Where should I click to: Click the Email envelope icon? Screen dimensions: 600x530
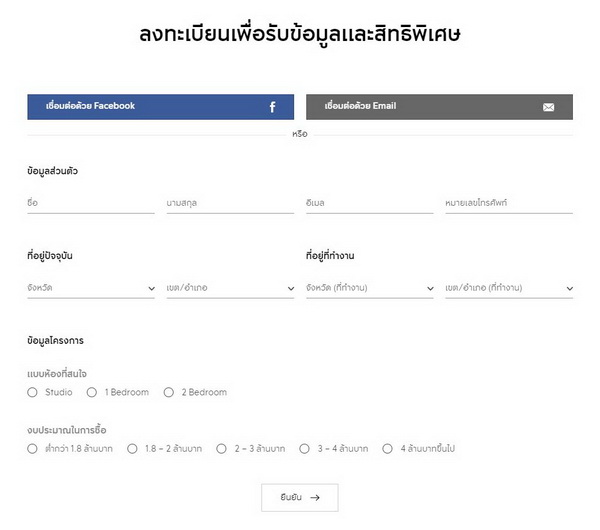pyautogui.click(x=548, y=107)
